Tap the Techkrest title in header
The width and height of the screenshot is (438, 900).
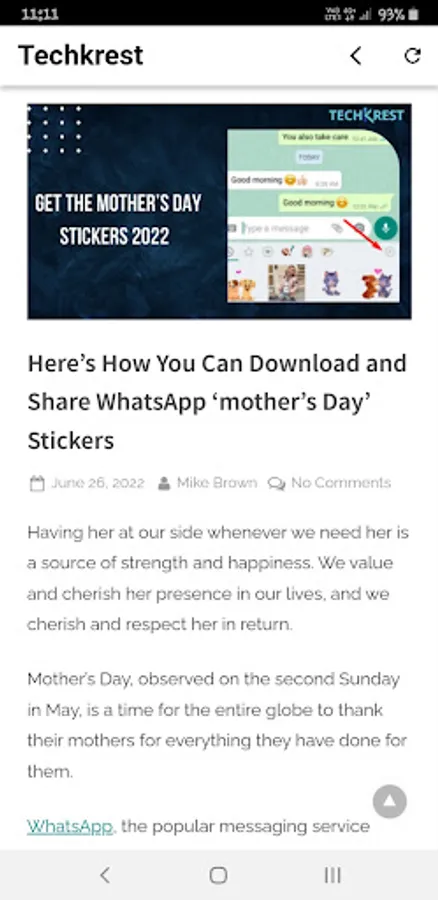click(x=81, y=56)
